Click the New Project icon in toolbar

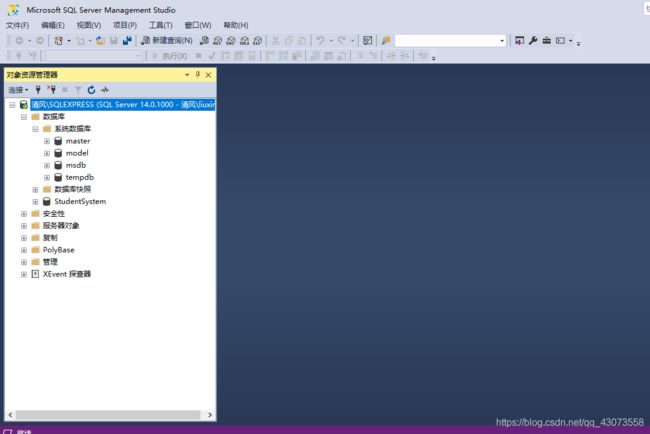point(58,41)
